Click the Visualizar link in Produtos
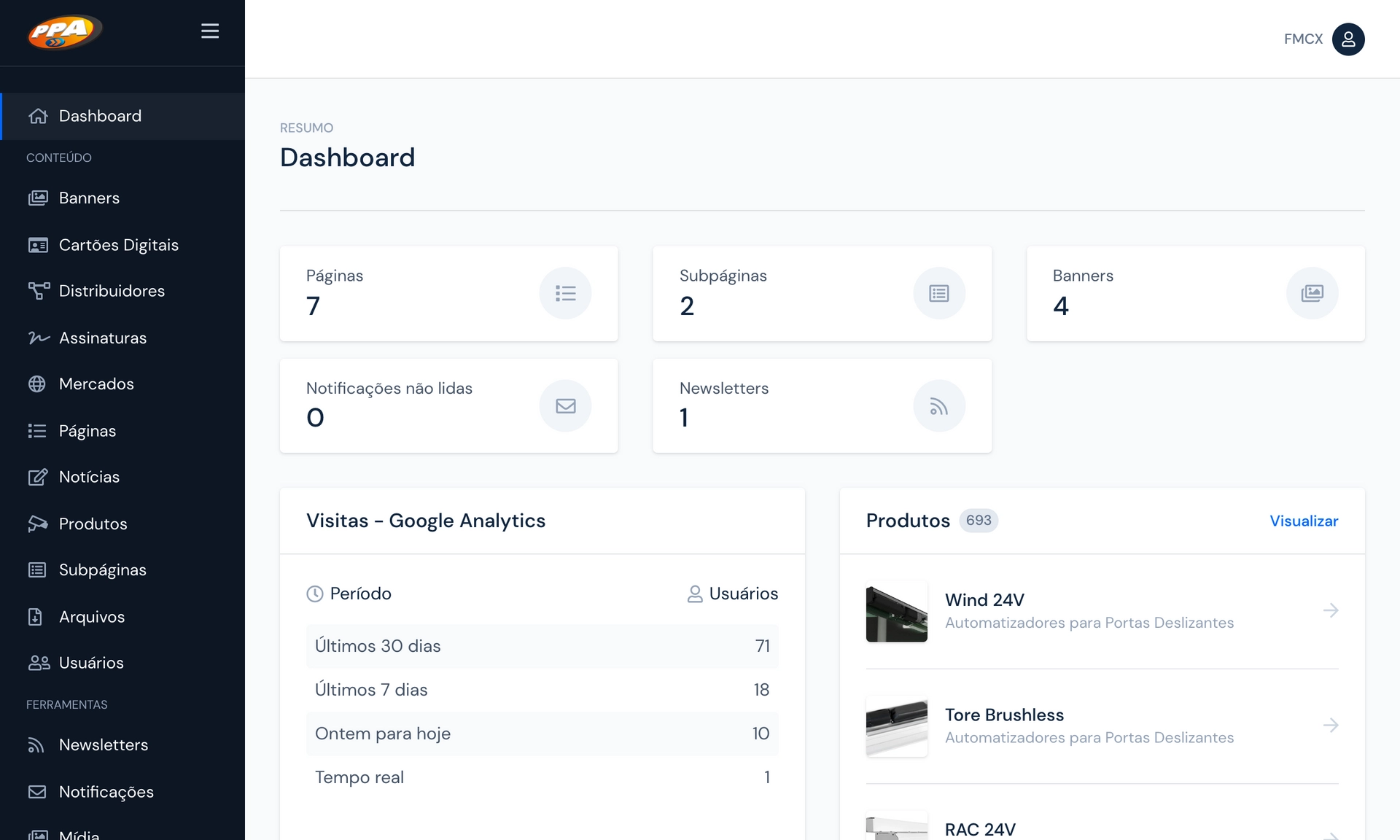The width and height of the screenshot is (1400, 840). [1304, 521]
